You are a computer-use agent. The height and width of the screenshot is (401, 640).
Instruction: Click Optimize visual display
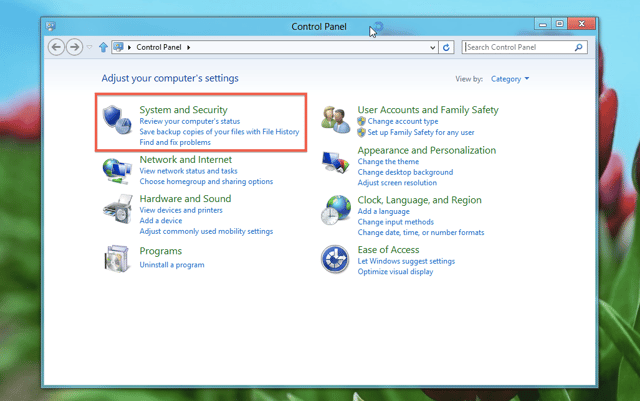[x=395, y=272]
